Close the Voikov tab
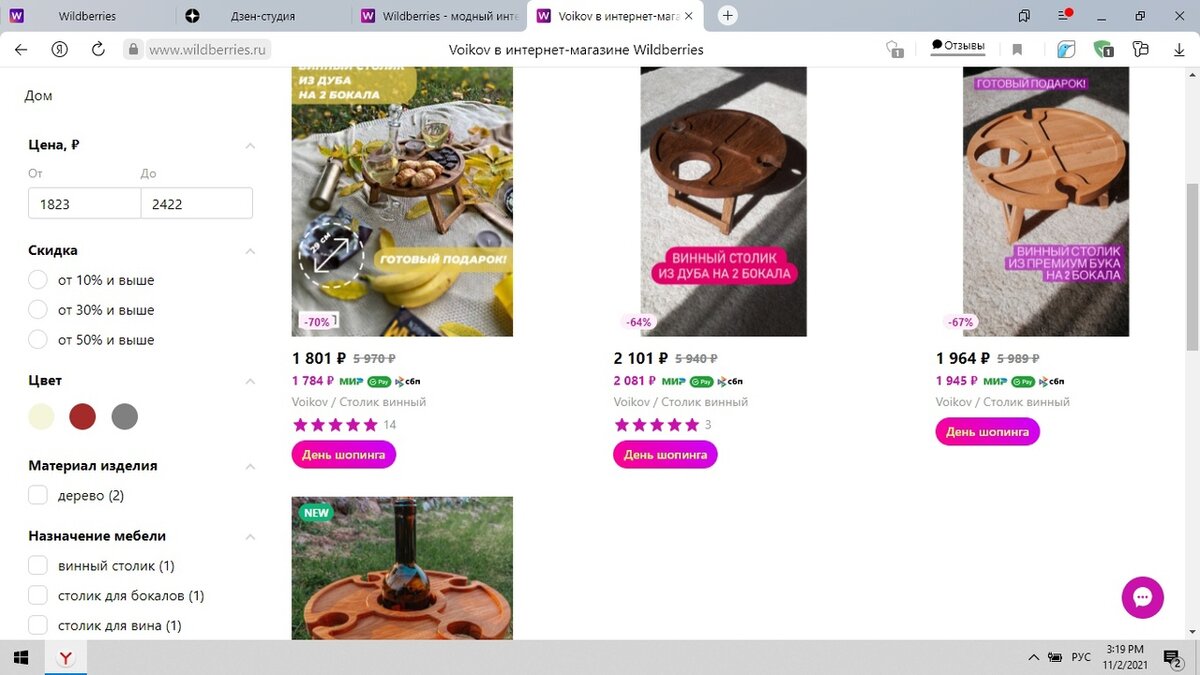The width and height of the screenshot is (1200, 675). [x=688, y=16]
